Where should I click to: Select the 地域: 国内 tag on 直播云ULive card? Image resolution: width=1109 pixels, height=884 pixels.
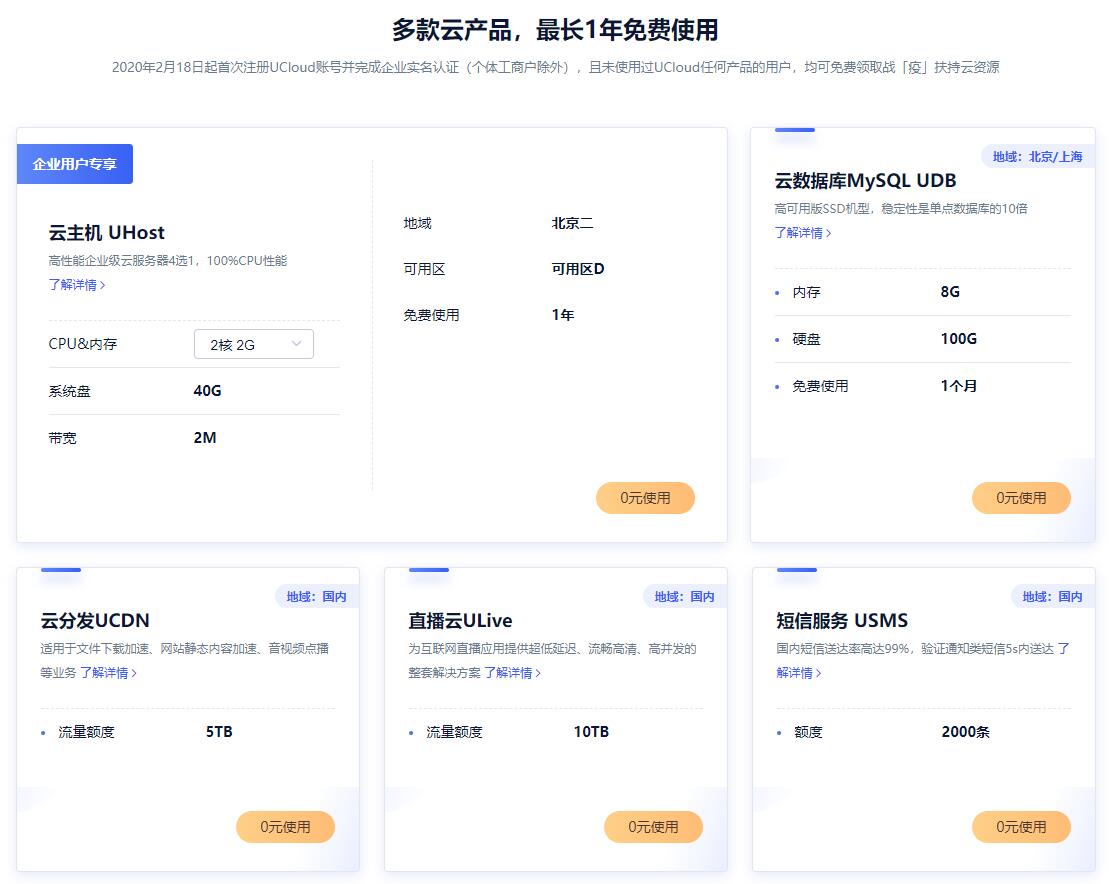click(684, 595)
